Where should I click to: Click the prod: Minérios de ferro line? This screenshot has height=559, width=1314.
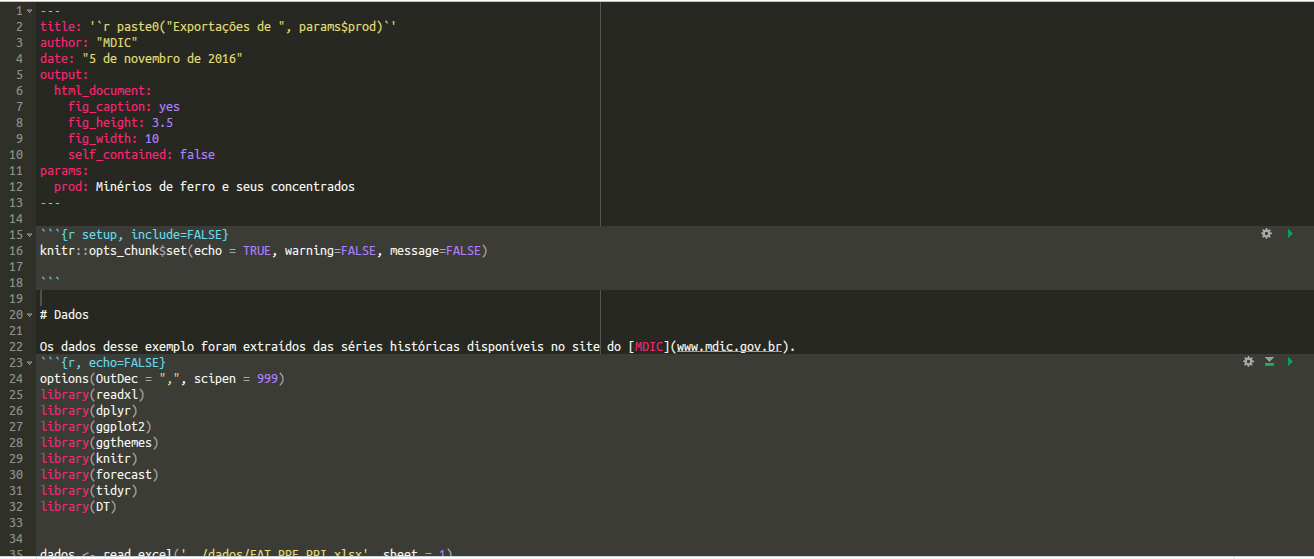tap(204, 186)
